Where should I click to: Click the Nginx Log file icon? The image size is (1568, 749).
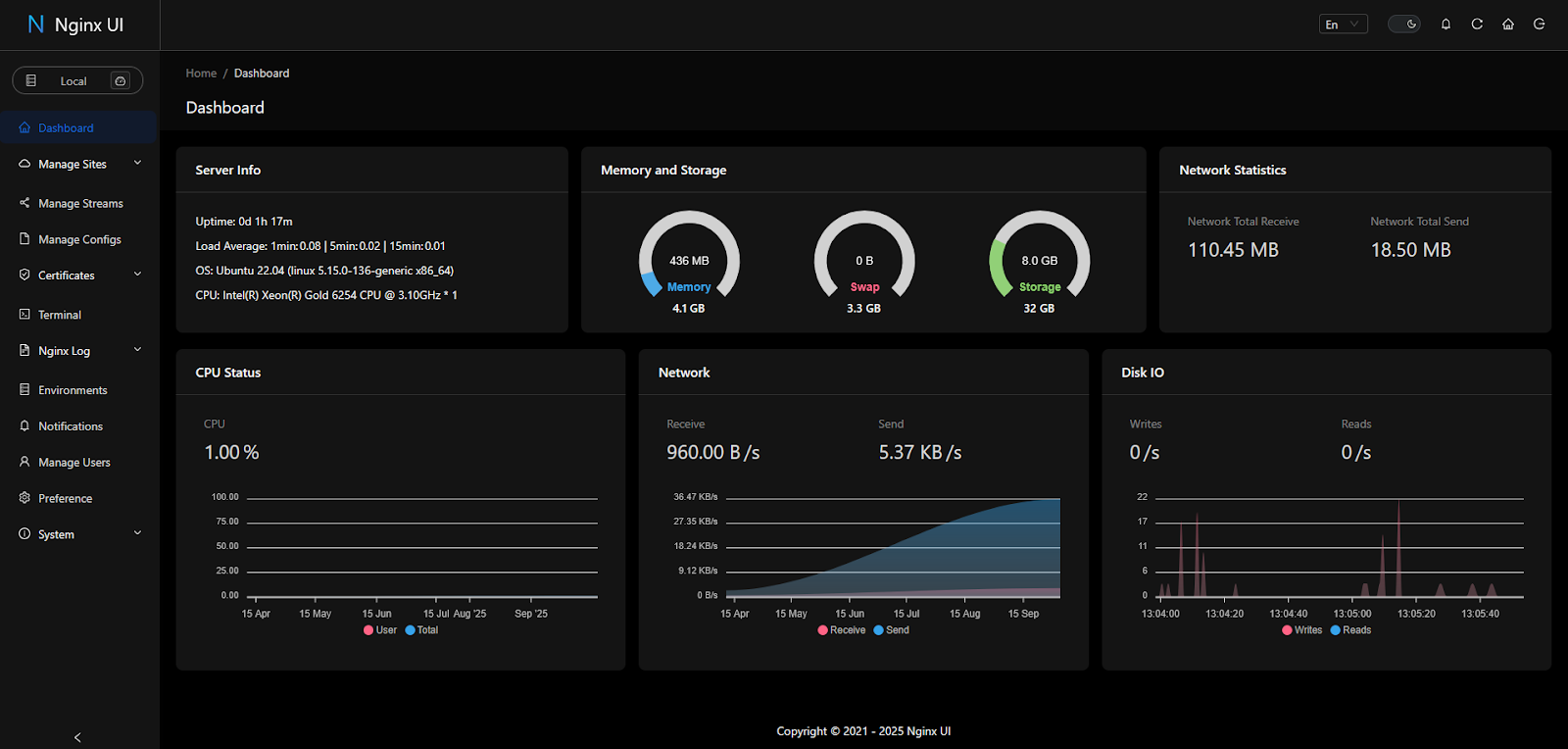tap(24, 350)
